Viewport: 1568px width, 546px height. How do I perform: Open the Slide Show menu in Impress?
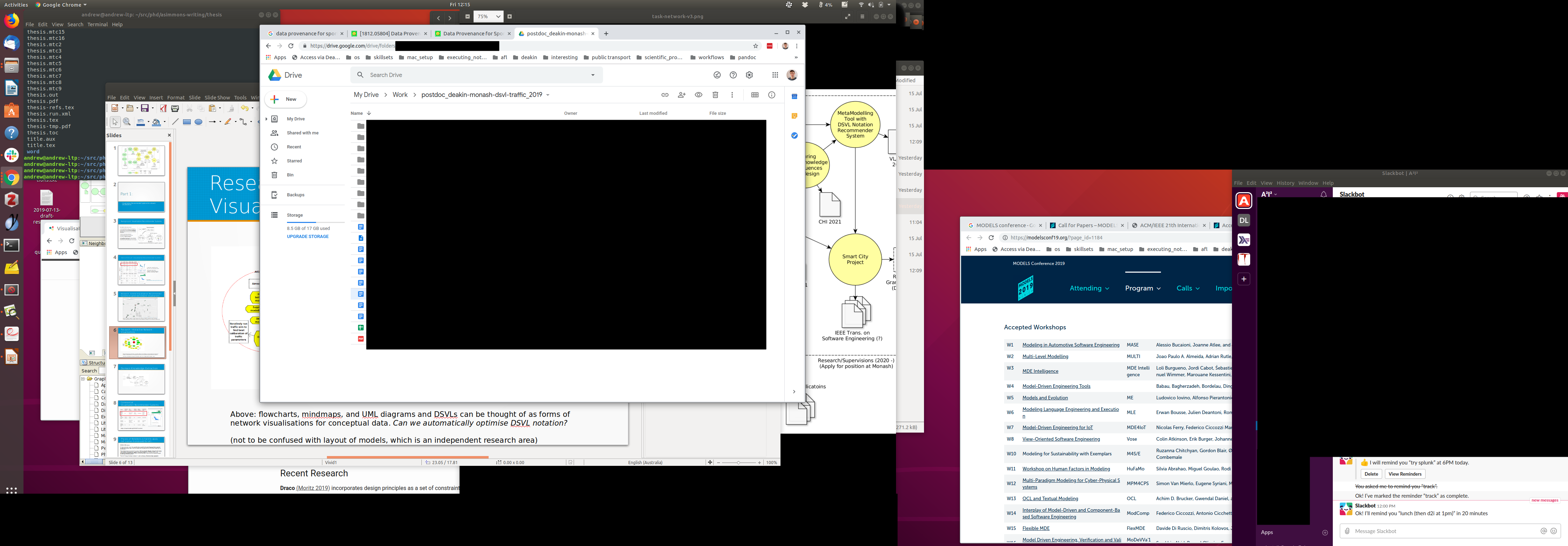click(x=217, y=97)
